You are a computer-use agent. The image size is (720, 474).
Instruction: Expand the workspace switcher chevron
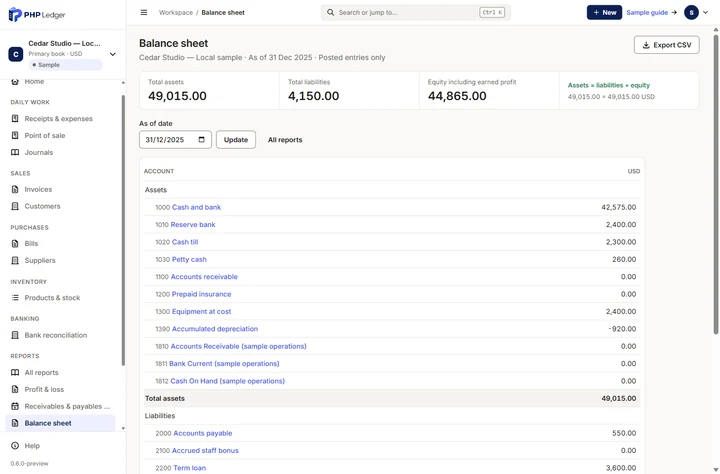[x=113, y=54]
